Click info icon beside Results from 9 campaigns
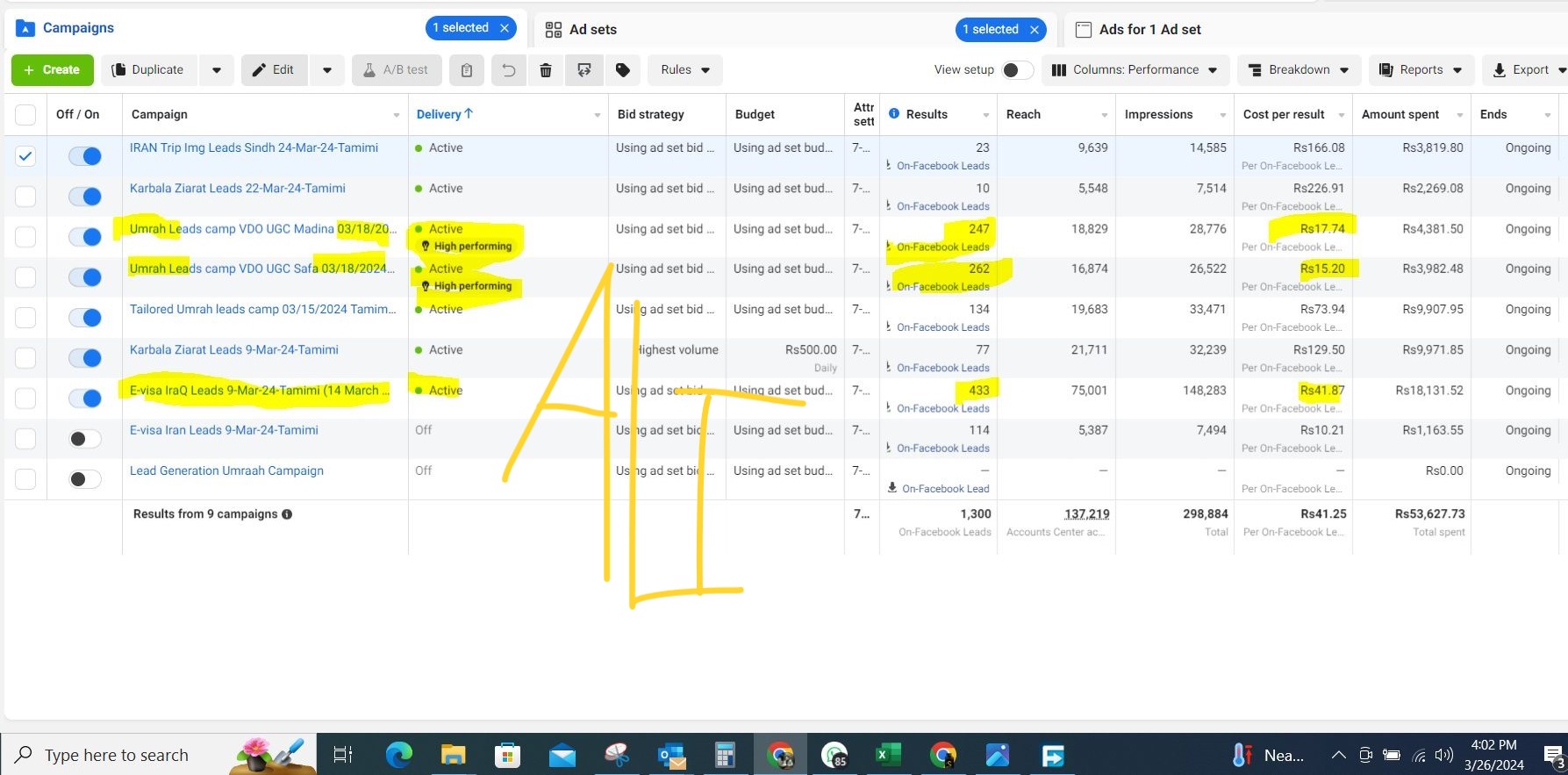Screen dimensions: 1568x775 [x=287, y=514]
